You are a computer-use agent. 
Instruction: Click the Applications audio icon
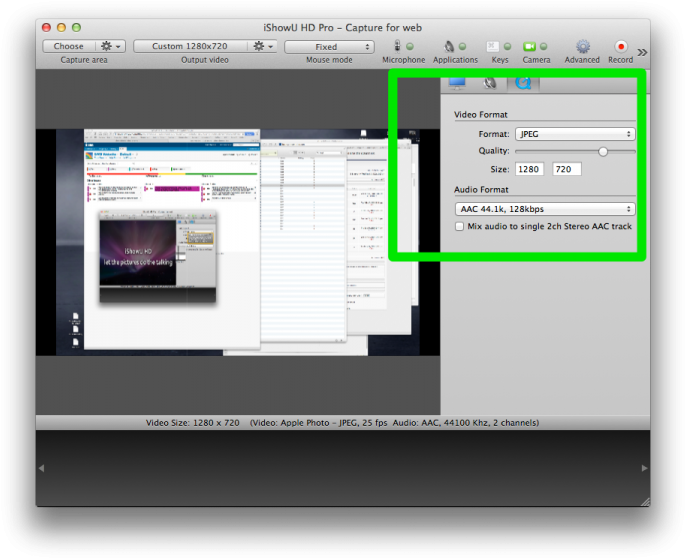pos(449,46)
